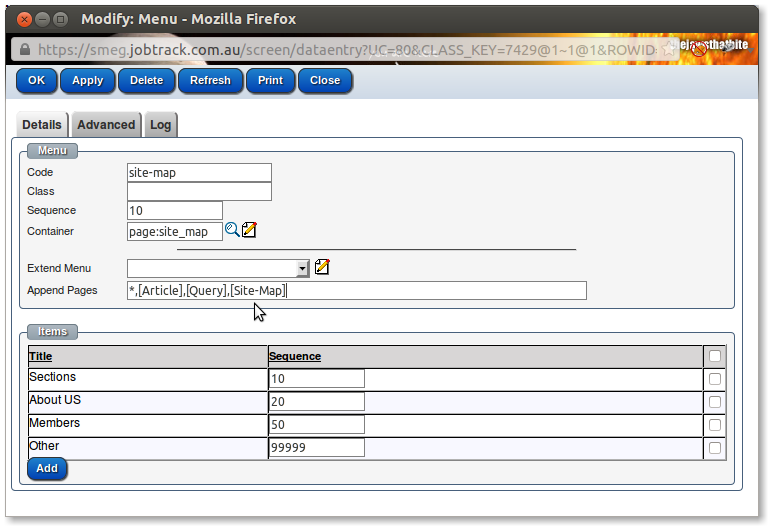
Task: Sort items by Title column header
Action: click(41, 356)
